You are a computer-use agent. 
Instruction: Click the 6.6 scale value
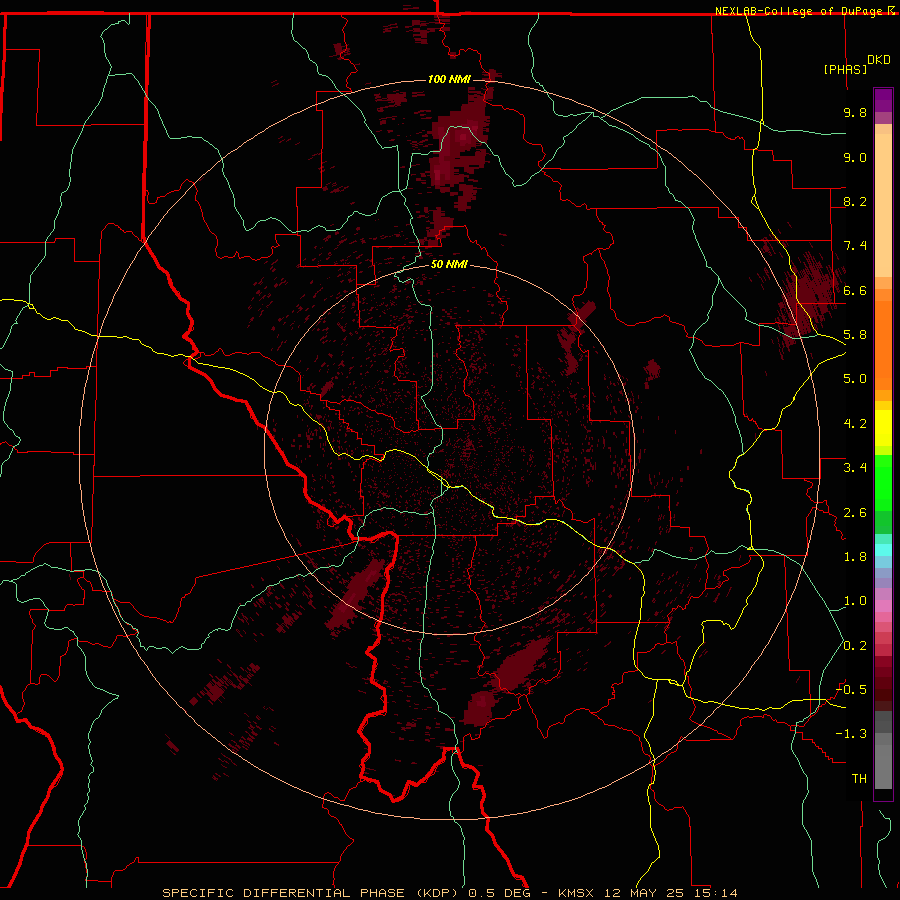tap(855, 290)
